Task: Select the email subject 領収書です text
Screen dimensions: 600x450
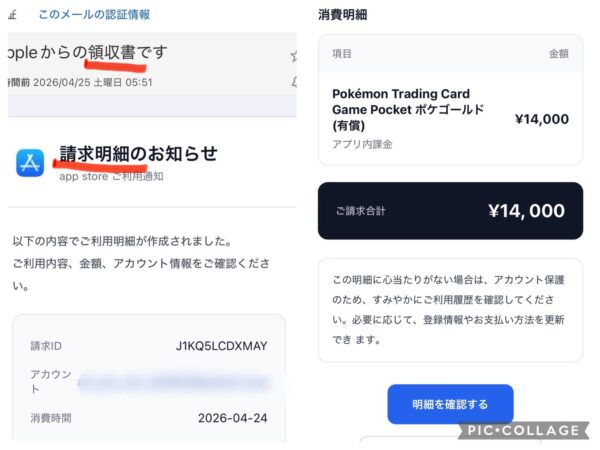Action: [x=128, y=52]
